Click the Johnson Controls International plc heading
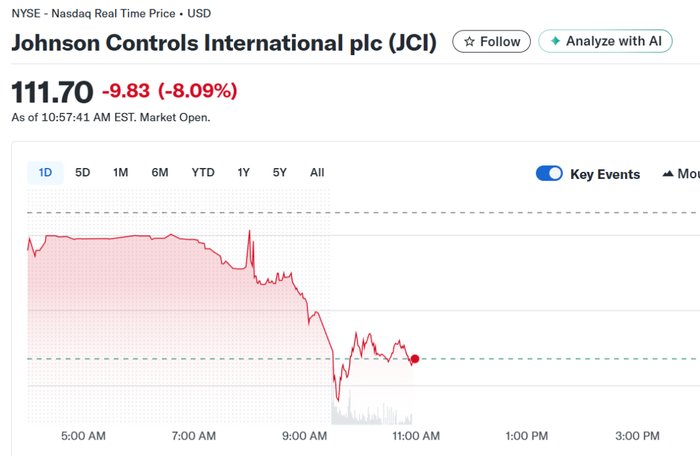Image resolution: width=700 pixels, height=456 pixels. 224,45
